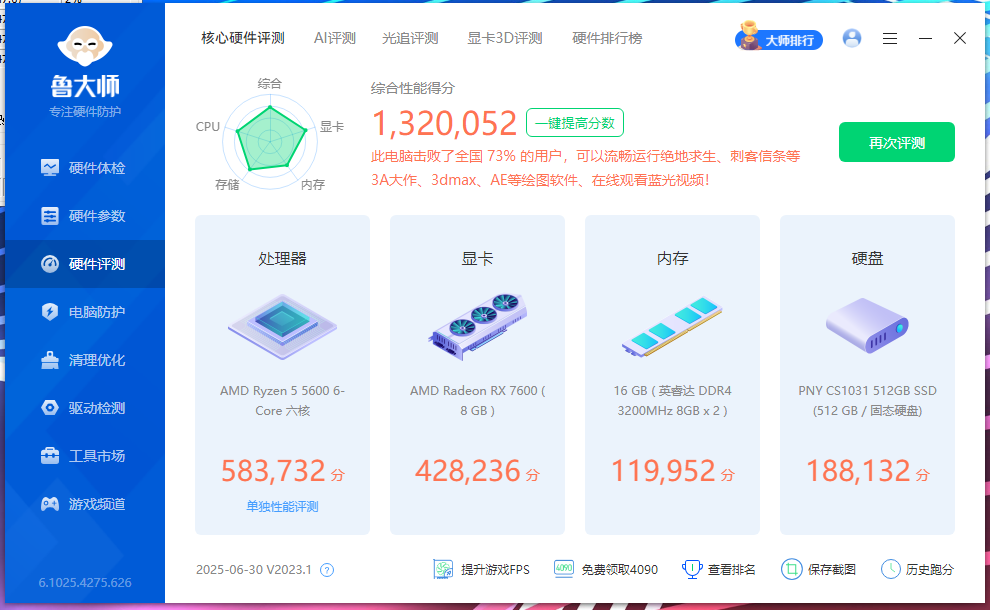Open the 免费领取4090 link text
Image resolution: width=990 pixels, height=610 pixels.
point(619,570)
